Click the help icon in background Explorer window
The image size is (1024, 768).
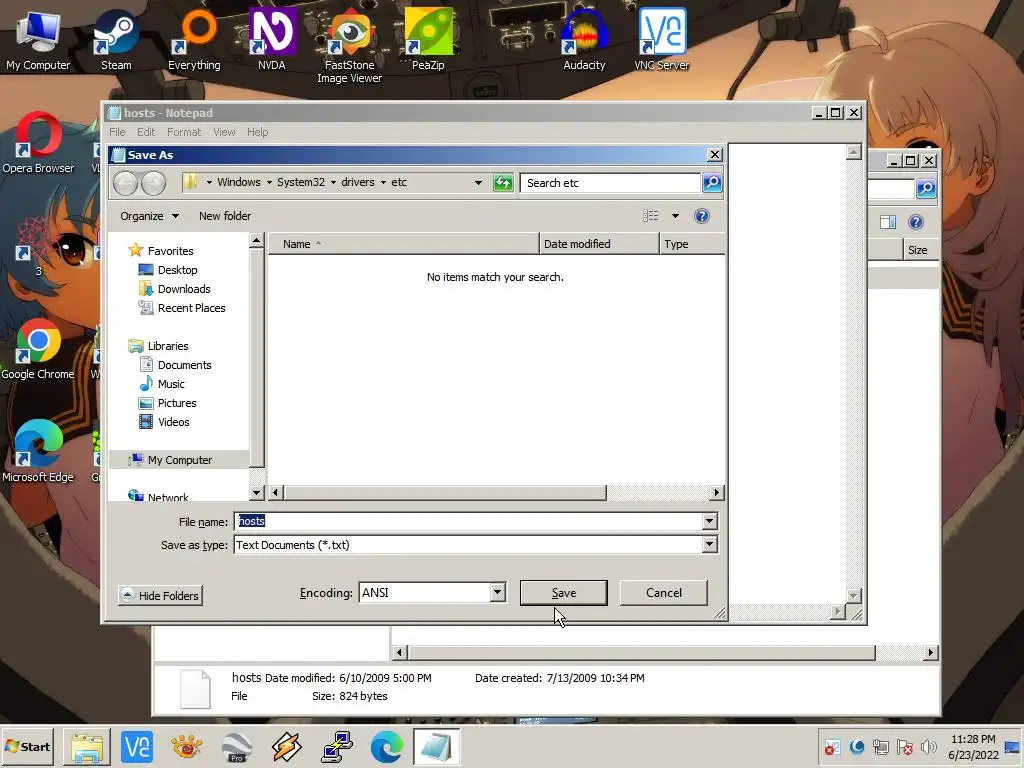coord(916,222)
